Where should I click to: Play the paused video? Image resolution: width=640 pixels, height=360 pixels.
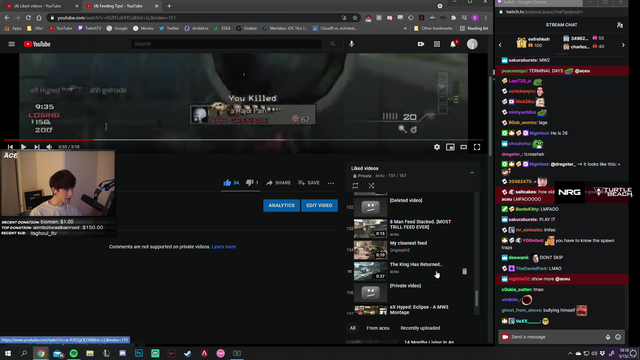tap(23, 147)
